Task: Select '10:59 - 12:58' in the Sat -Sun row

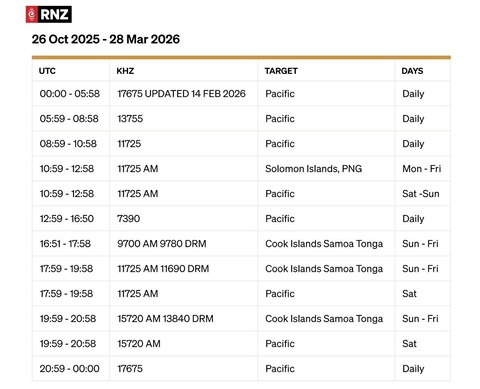Action: coord(67,194)
